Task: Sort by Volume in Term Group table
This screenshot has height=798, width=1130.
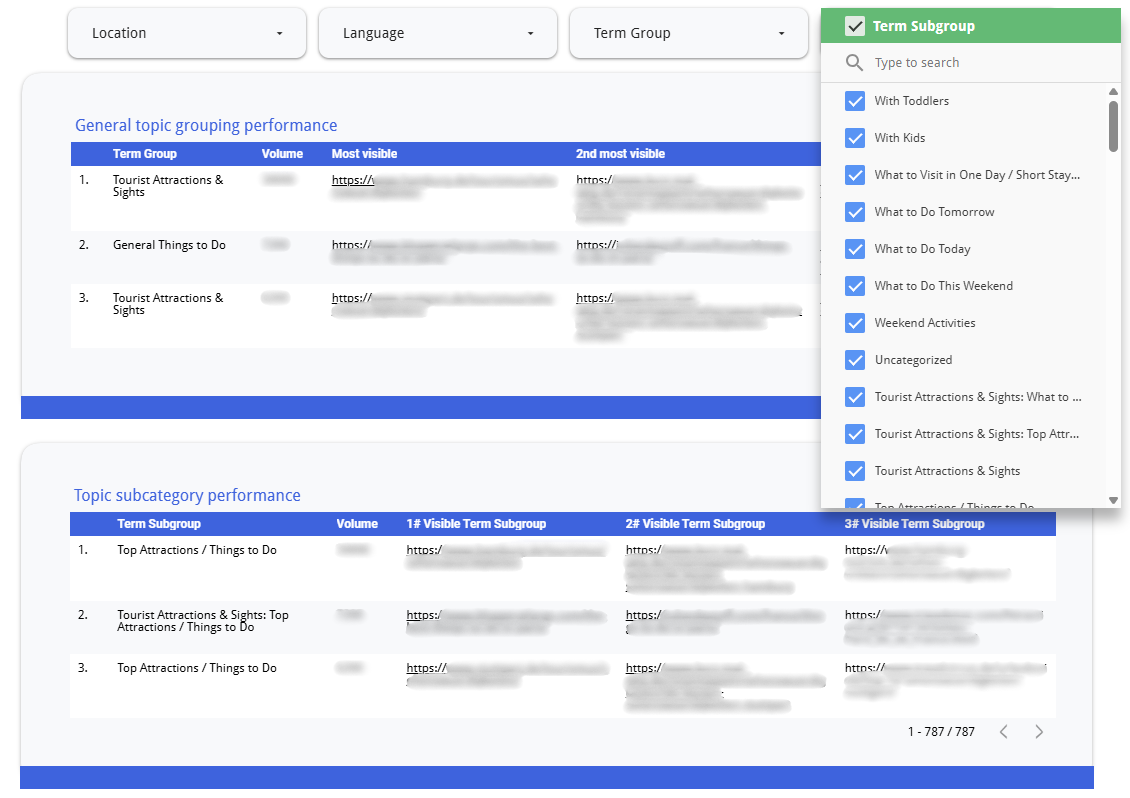Action: point(282,154)
